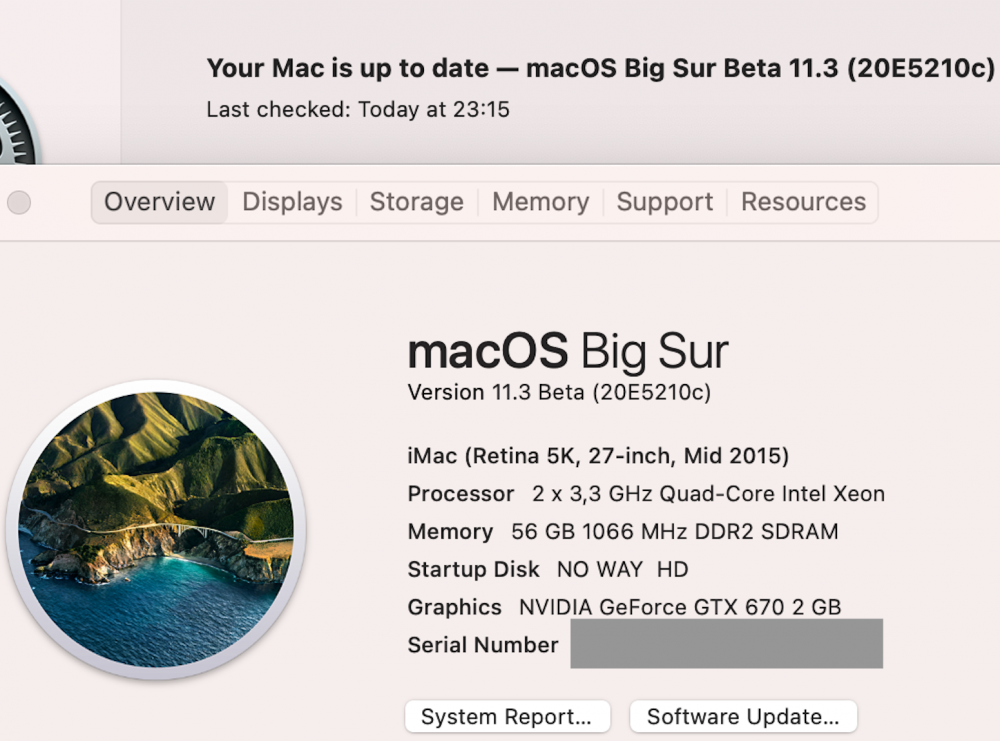Click the 'Version 11.3 Beta (20E5210c)' text
The image size is (1000, 741).
tap(559, 392)
